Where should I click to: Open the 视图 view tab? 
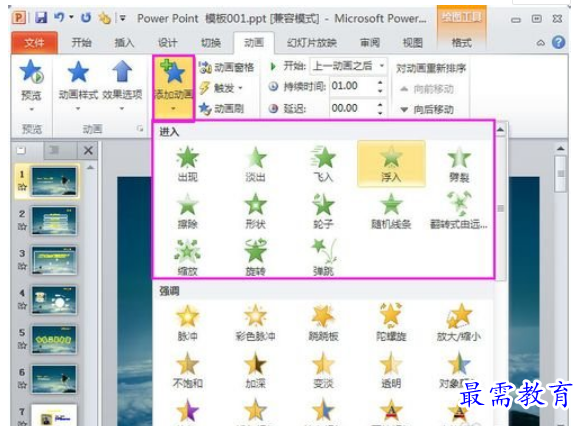click(413, 43)
